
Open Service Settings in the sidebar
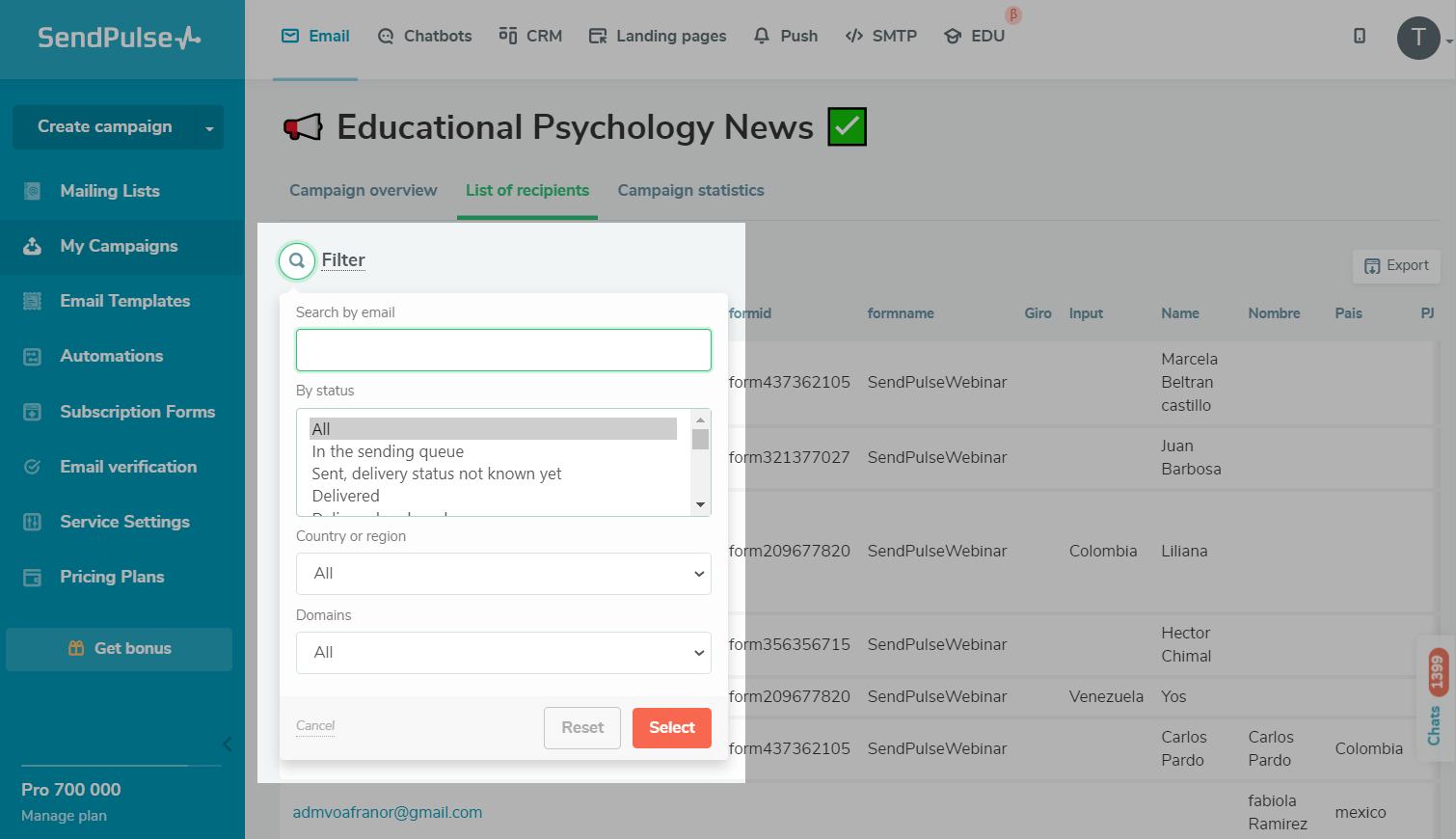pos(124,522)
